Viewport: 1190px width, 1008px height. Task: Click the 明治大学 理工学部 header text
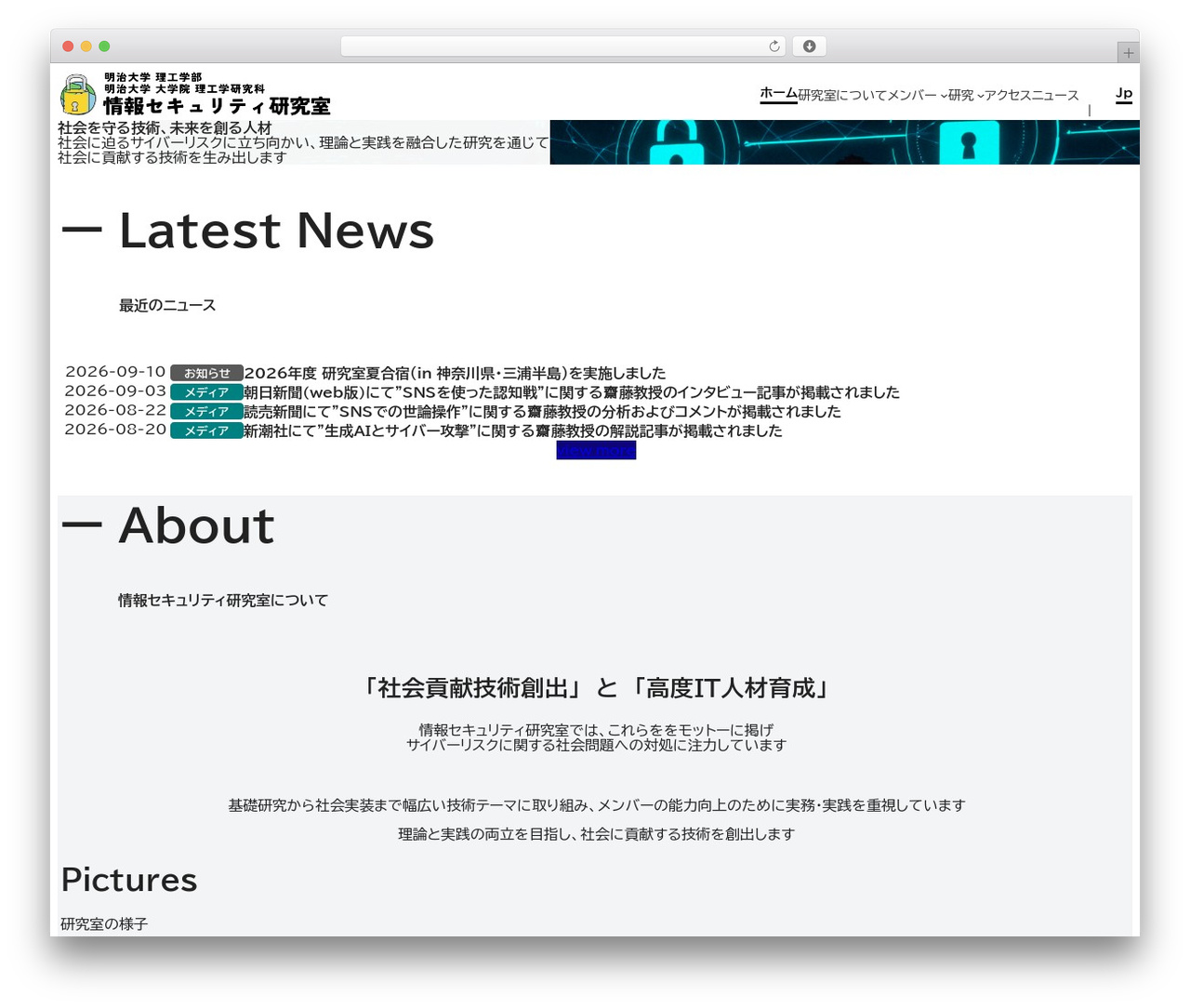(152, 77)
